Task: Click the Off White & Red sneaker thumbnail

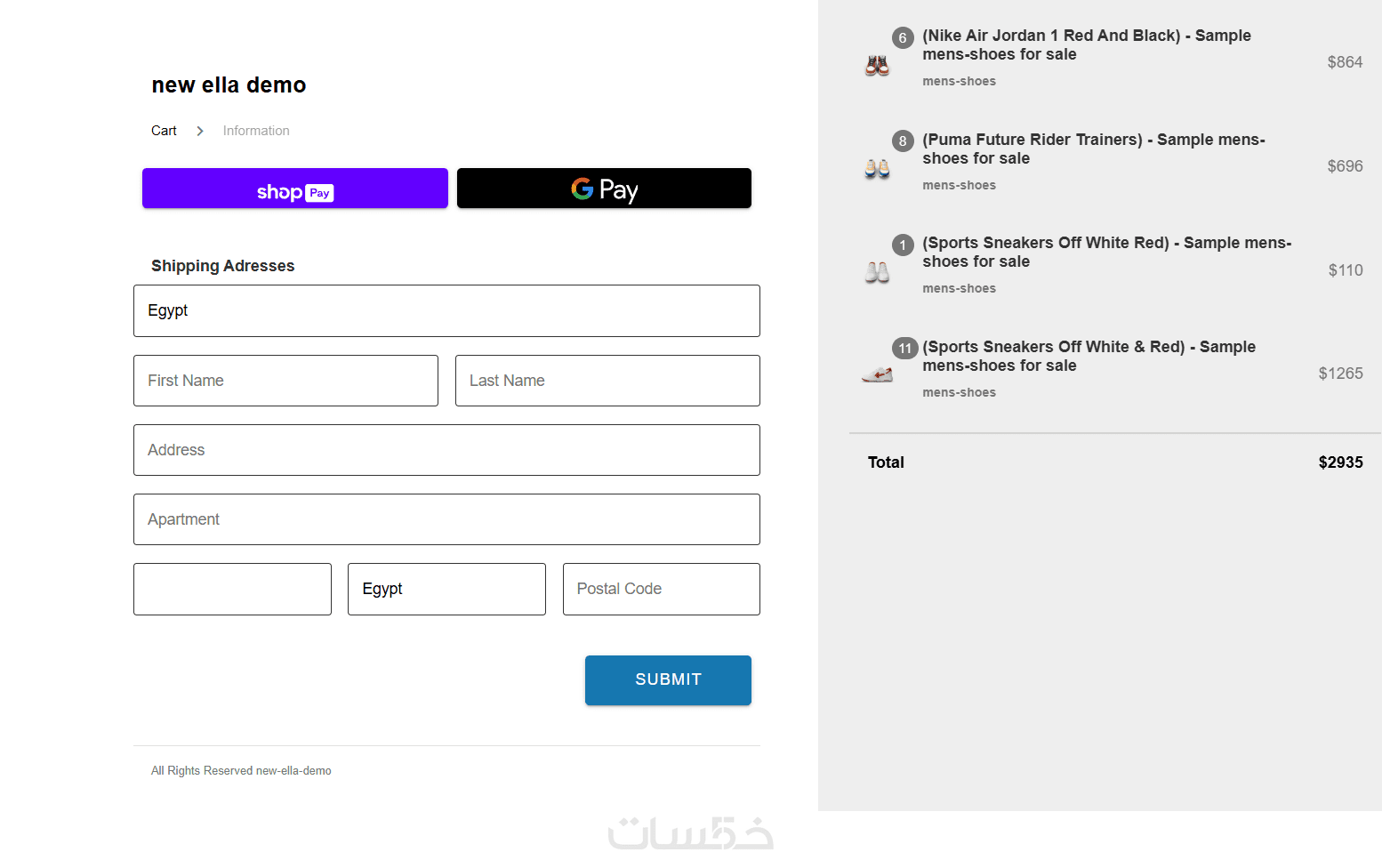Action: (877, 375)
